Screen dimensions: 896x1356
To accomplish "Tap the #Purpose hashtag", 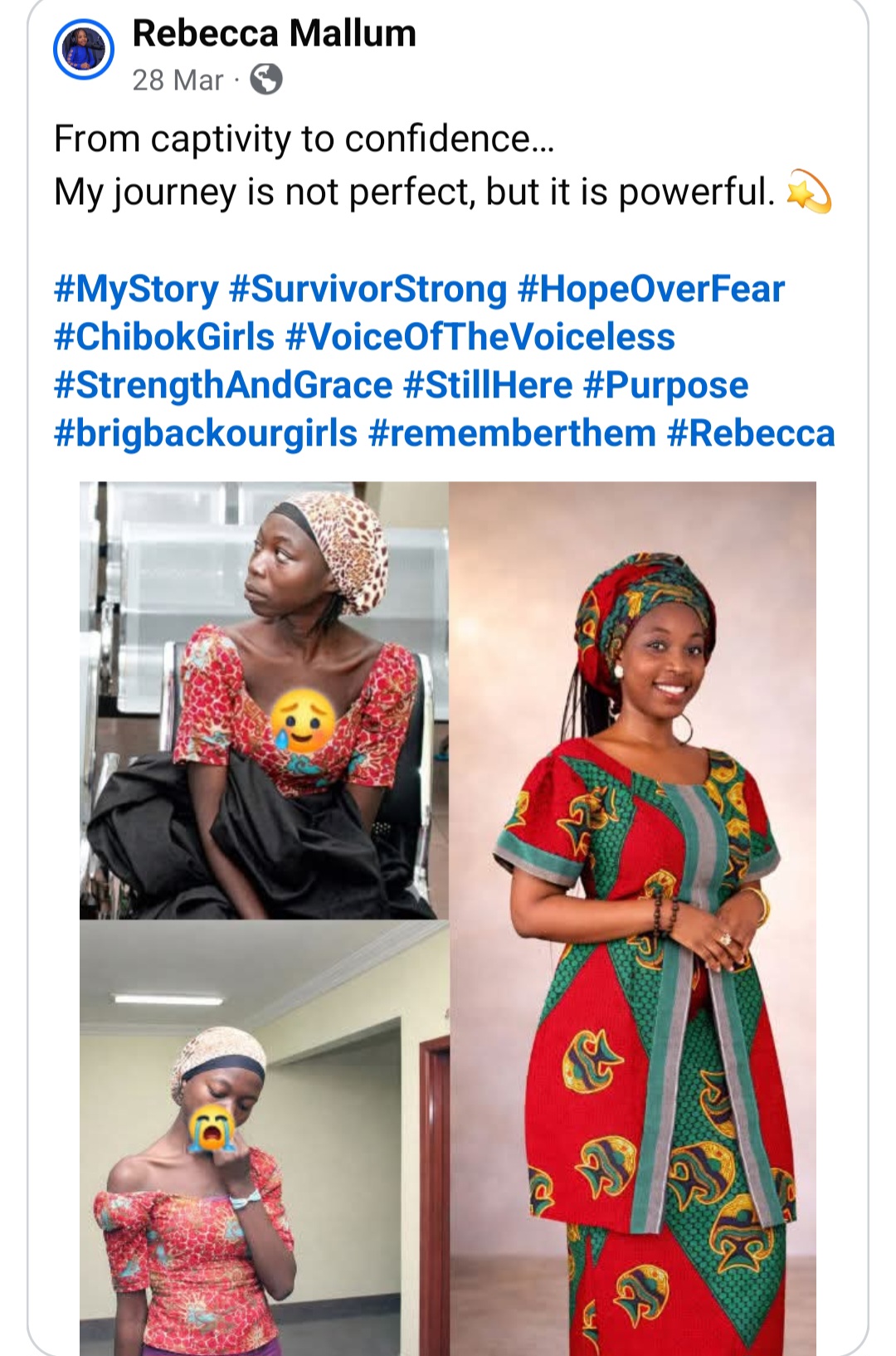I will click(x=665, y=385).
